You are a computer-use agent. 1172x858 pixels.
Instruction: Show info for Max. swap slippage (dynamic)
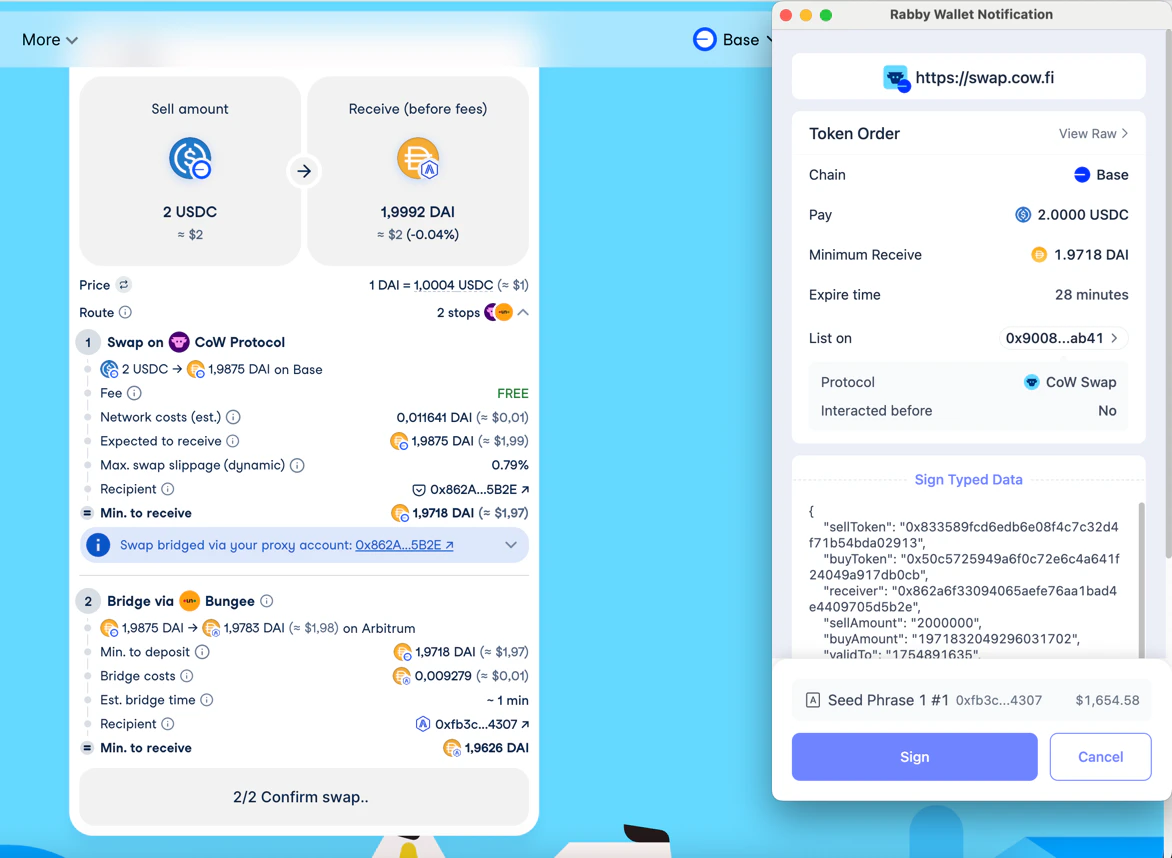(x=297, y=466)
